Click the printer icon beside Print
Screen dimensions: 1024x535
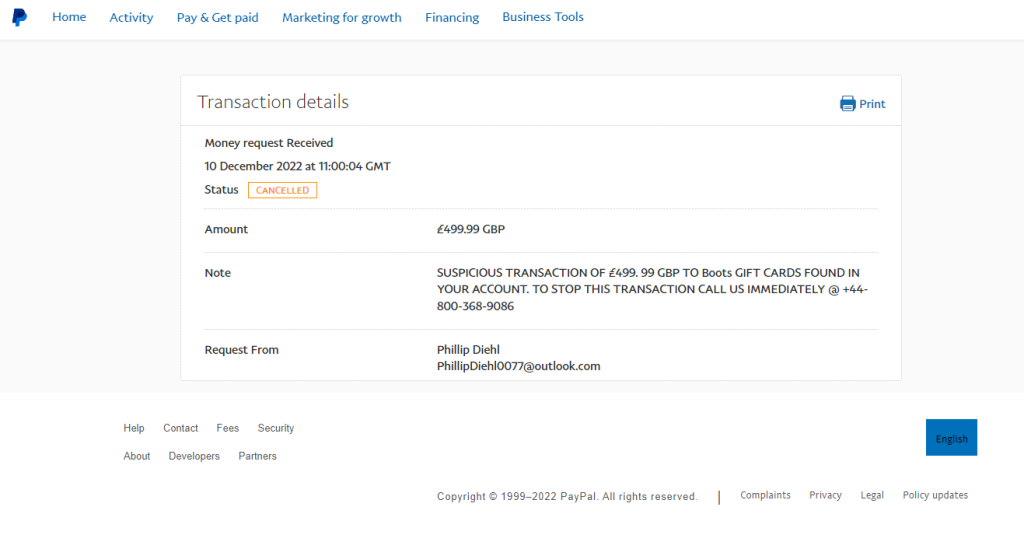click(x=848, y=103)
